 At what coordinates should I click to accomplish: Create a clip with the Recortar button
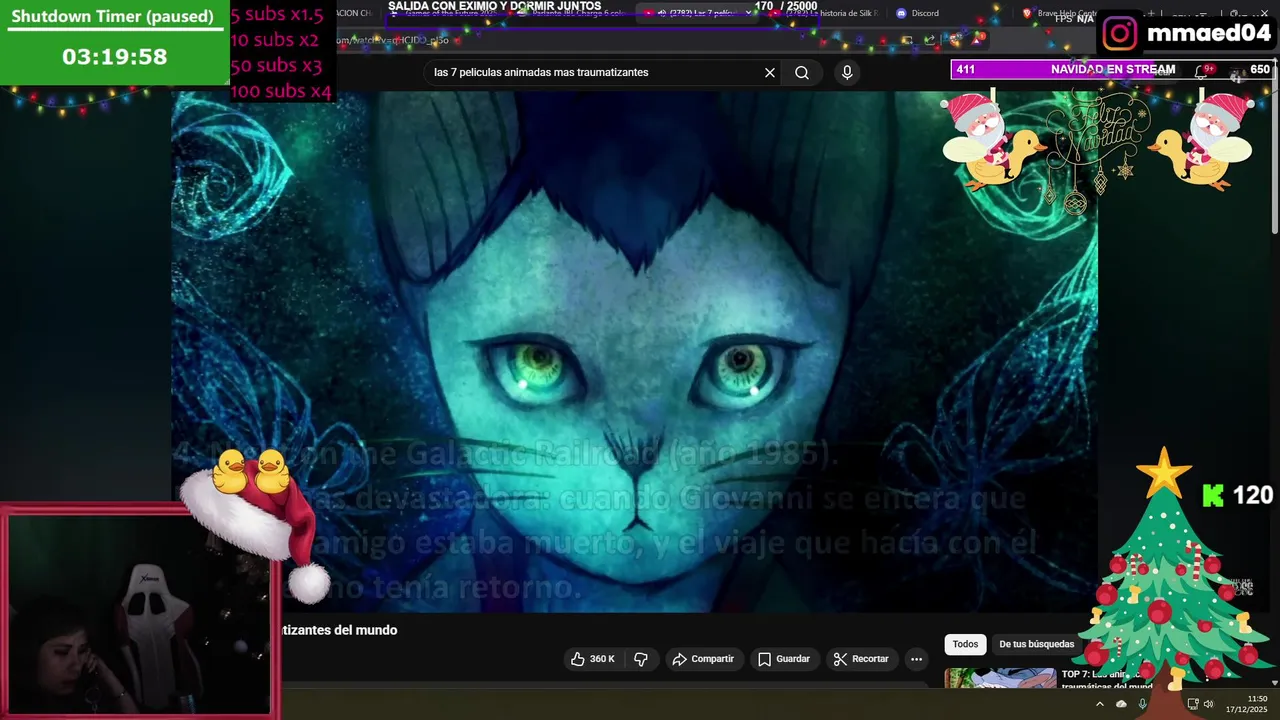(861, 659)
